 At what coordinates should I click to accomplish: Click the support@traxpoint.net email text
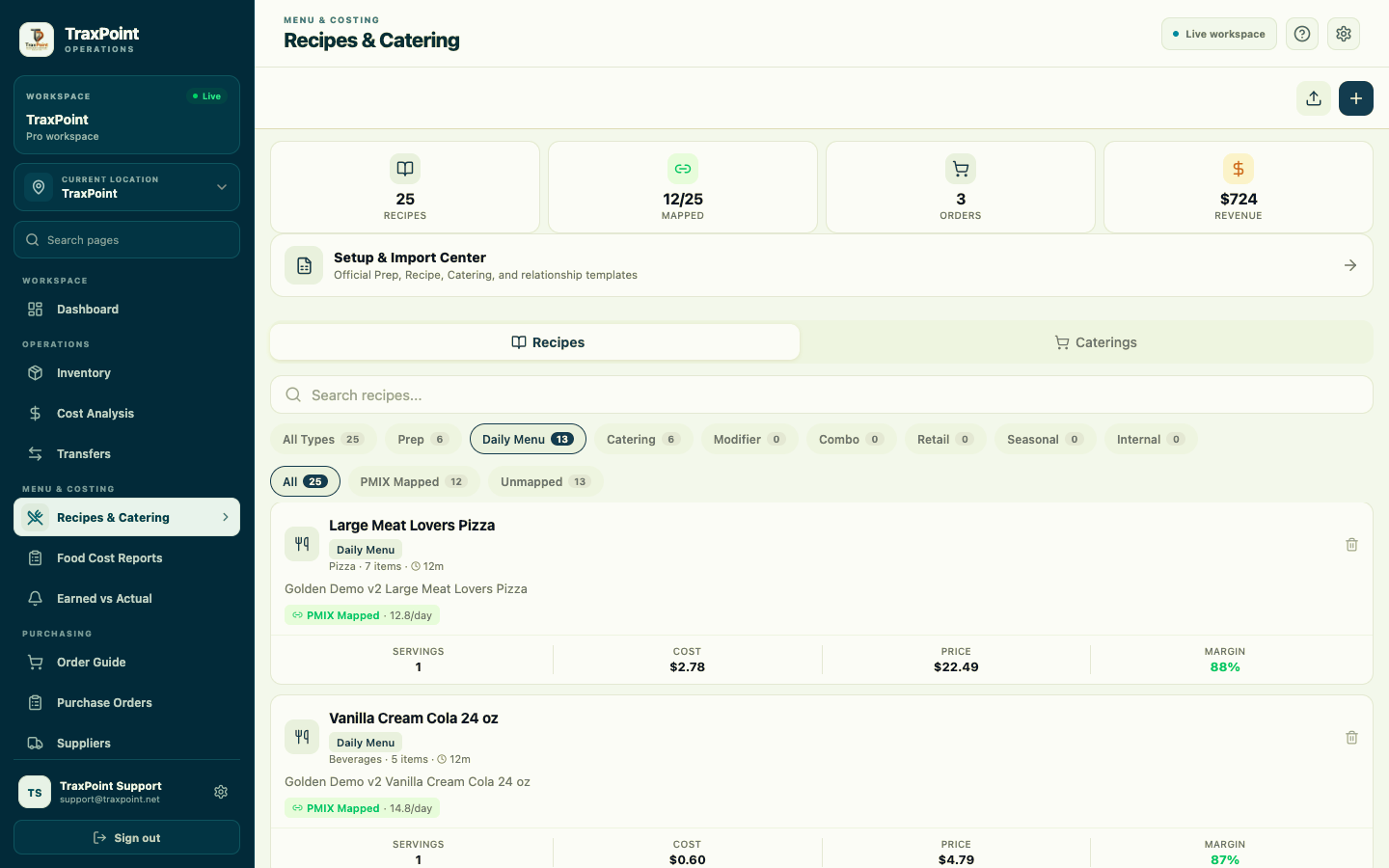point(110,800)
